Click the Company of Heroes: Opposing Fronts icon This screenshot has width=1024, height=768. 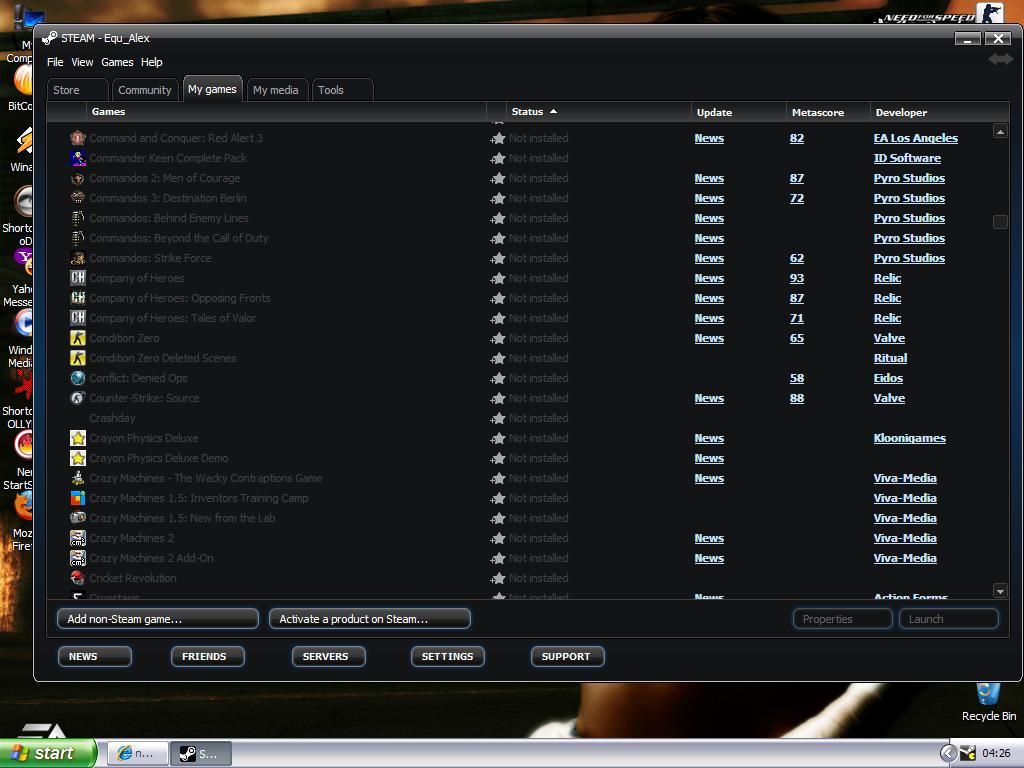click(78, 298)
